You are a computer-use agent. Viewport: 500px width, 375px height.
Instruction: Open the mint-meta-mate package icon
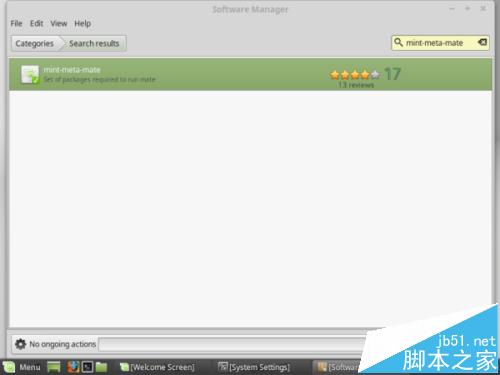[30, 74]
